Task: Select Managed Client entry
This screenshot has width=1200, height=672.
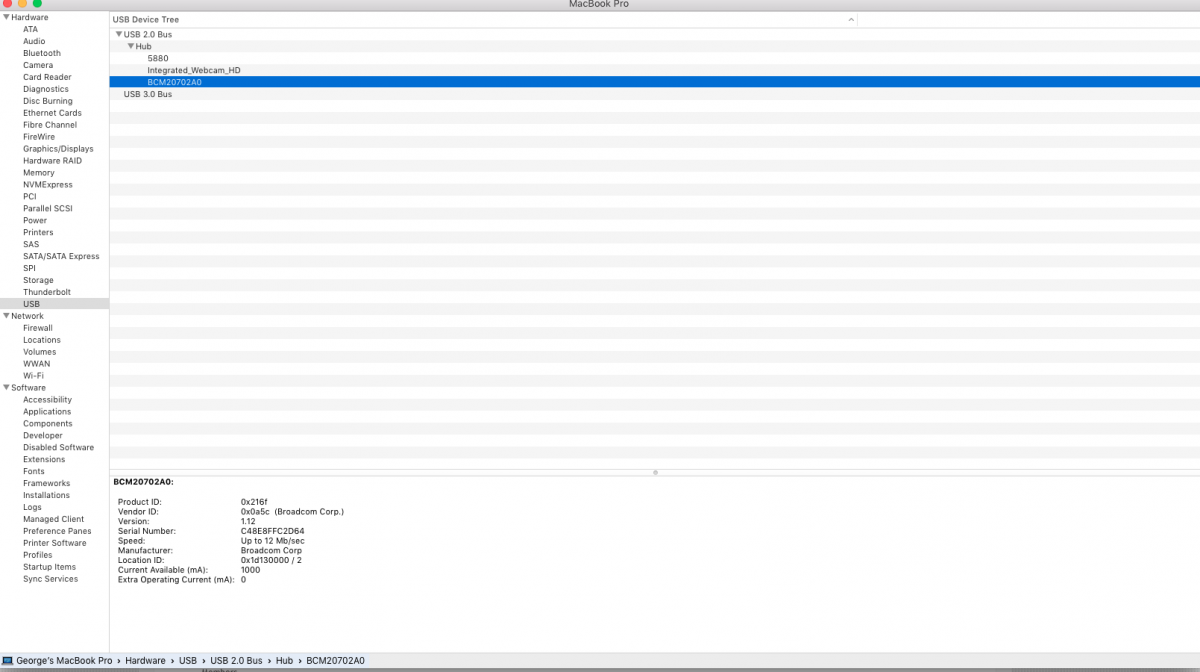Action: (x=54, y=520)
